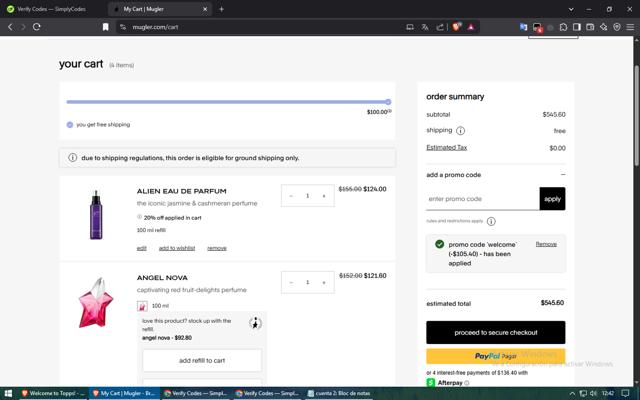Add Alien Eau de Parfum to wishlist

click(x=177, y=248)
